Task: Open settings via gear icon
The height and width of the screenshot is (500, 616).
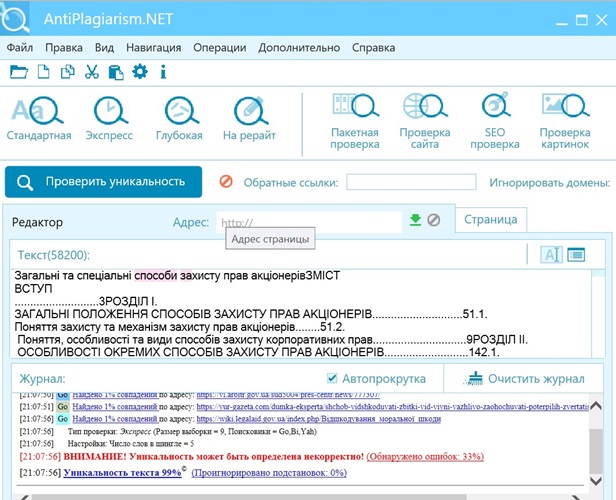Action: [x=140, y=72]
